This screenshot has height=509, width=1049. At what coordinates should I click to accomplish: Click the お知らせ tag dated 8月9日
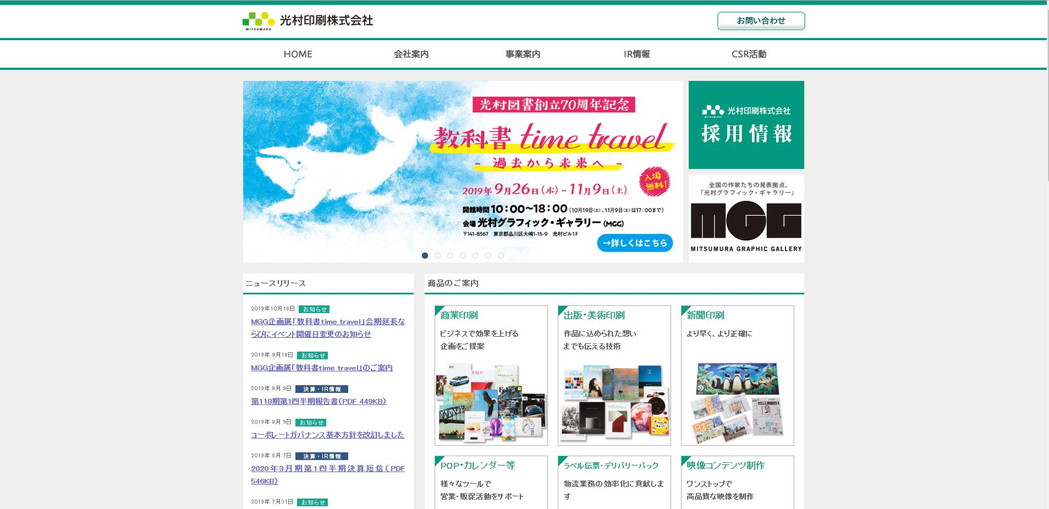click(x=311, y=422)
